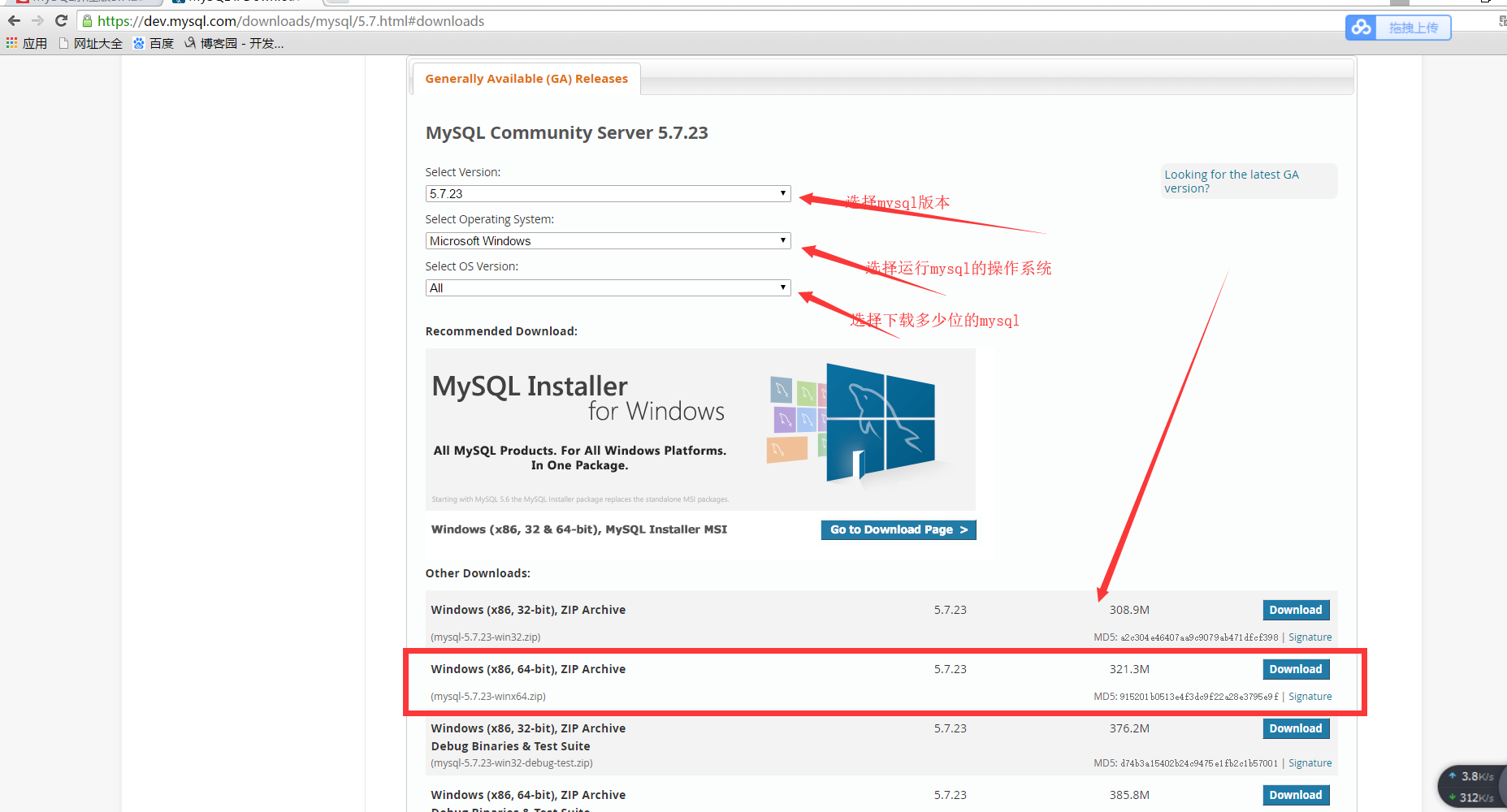1507x812 pixels.
Task: Open Signature link for mysql-5.7.23-winx64.zip
Action: [x=1310, y=697]
